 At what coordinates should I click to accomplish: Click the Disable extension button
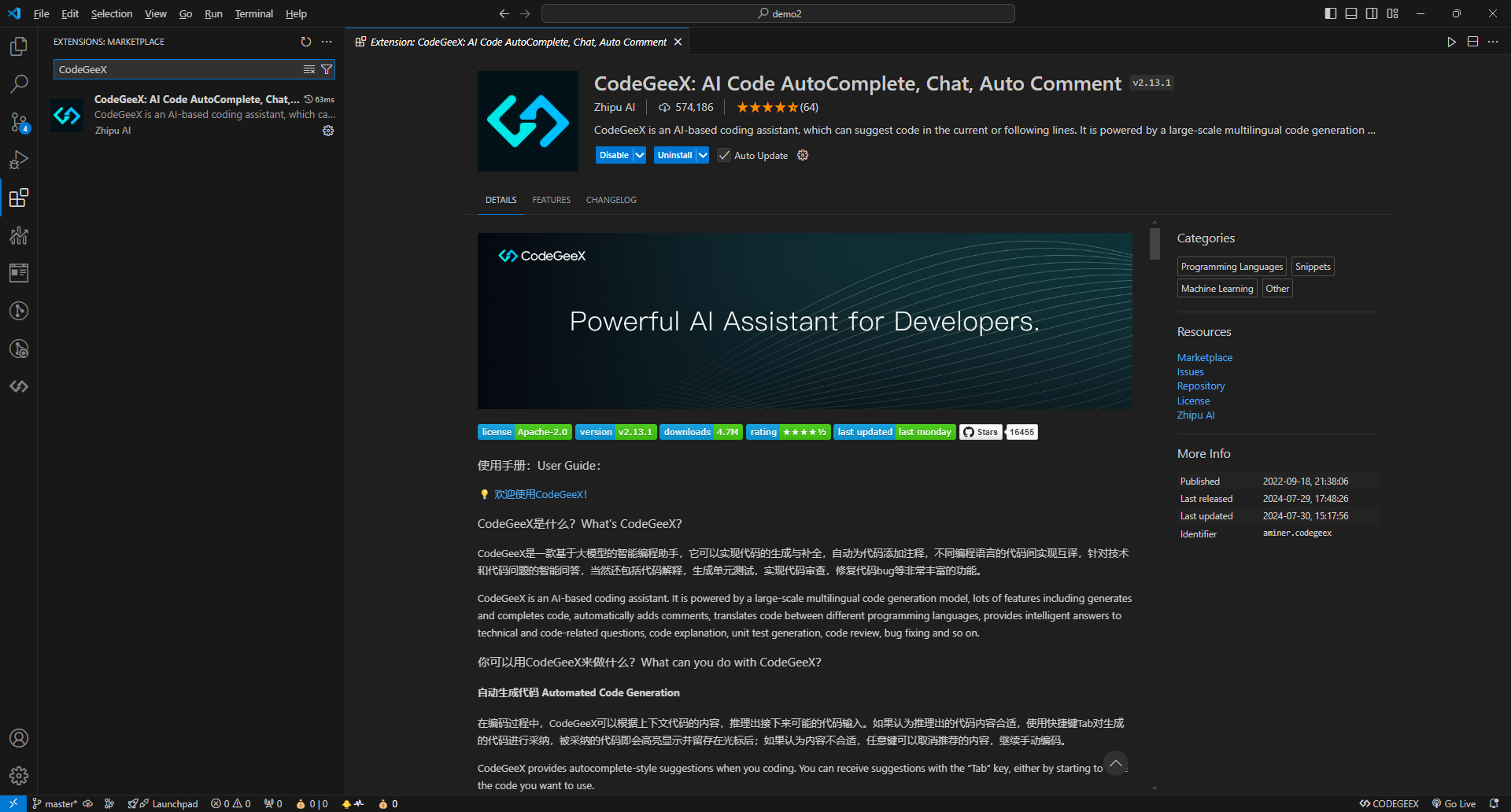614,155
